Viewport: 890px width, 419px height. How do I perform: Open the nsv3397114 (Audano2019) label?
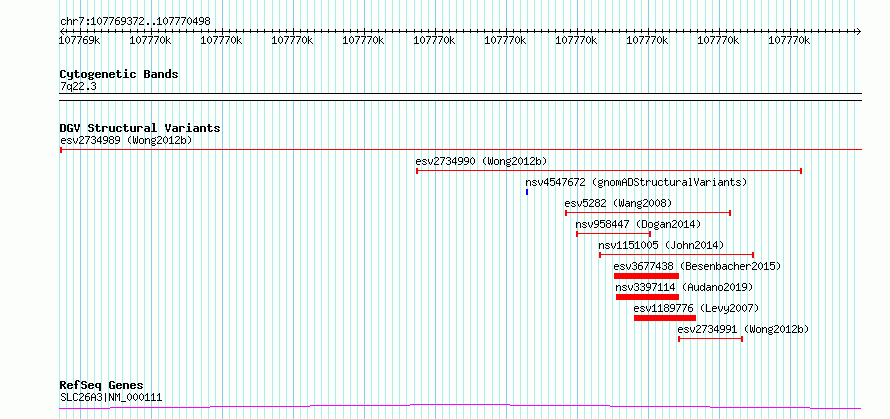click(x=684, y=287)
